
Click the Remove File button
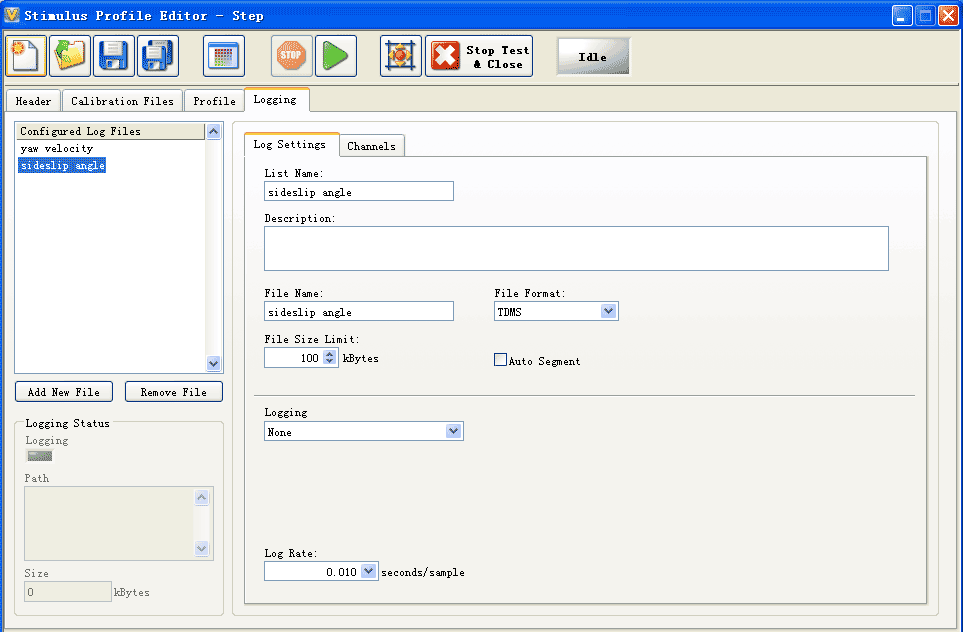point(173,392)
